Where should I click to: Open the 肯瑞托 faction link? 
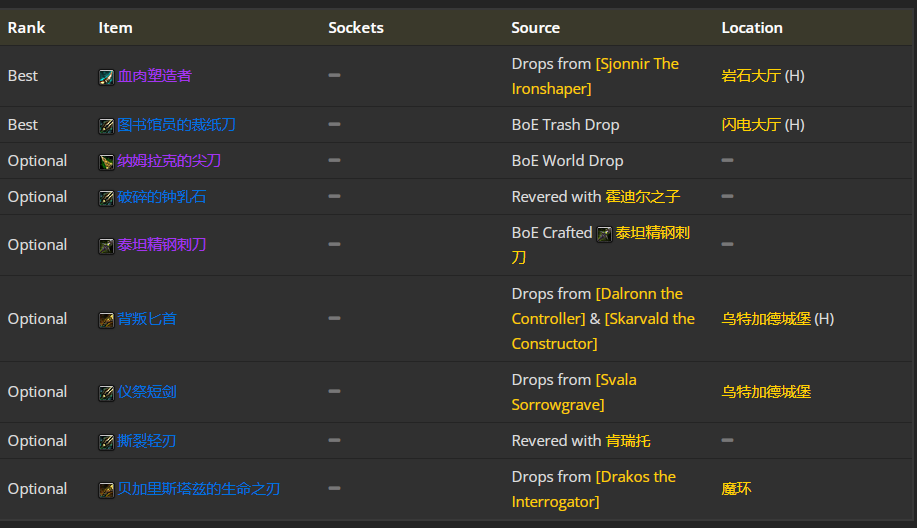coord(628,440)
